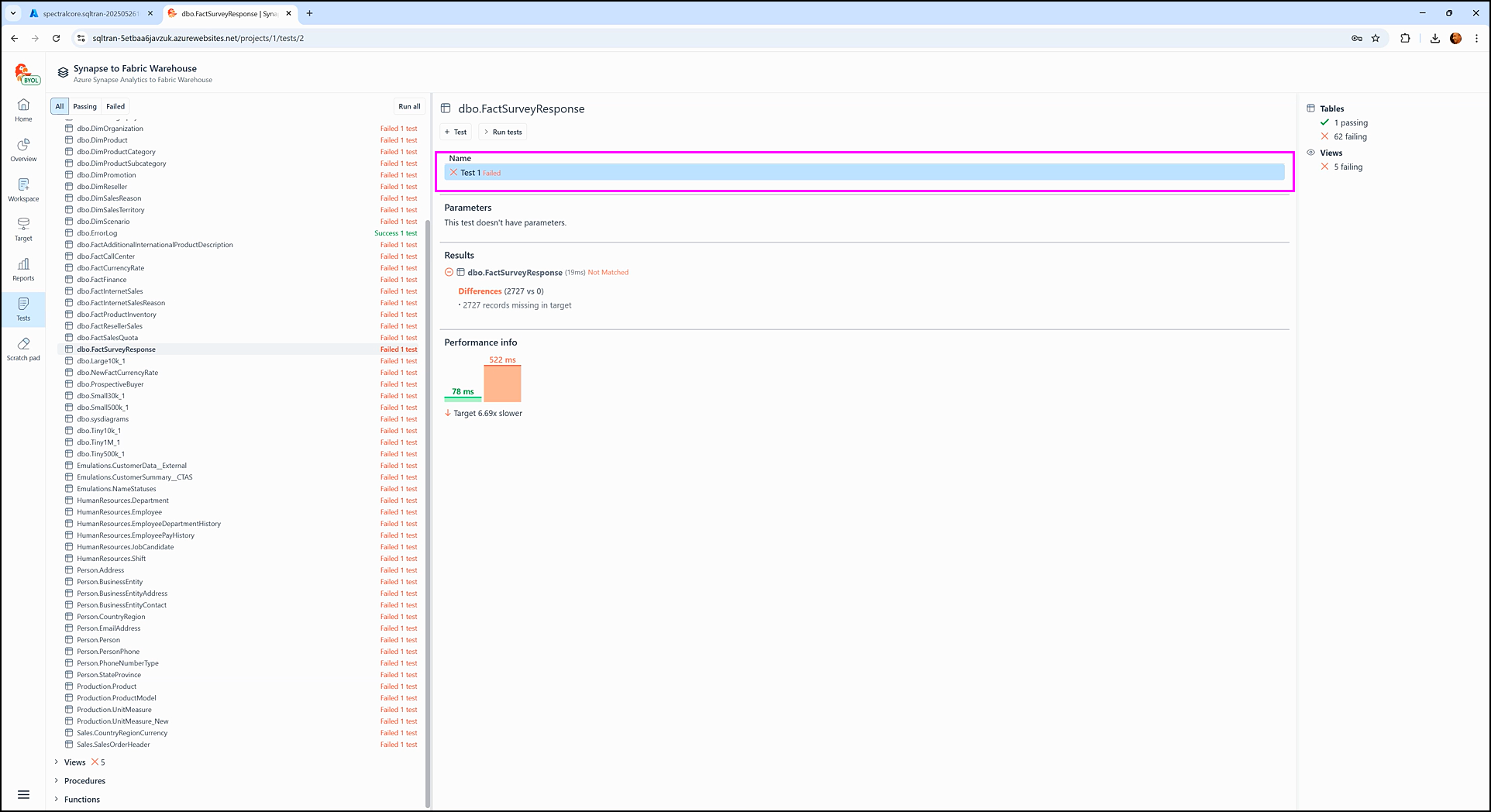Open the Workspace sidebar icon

23,189
